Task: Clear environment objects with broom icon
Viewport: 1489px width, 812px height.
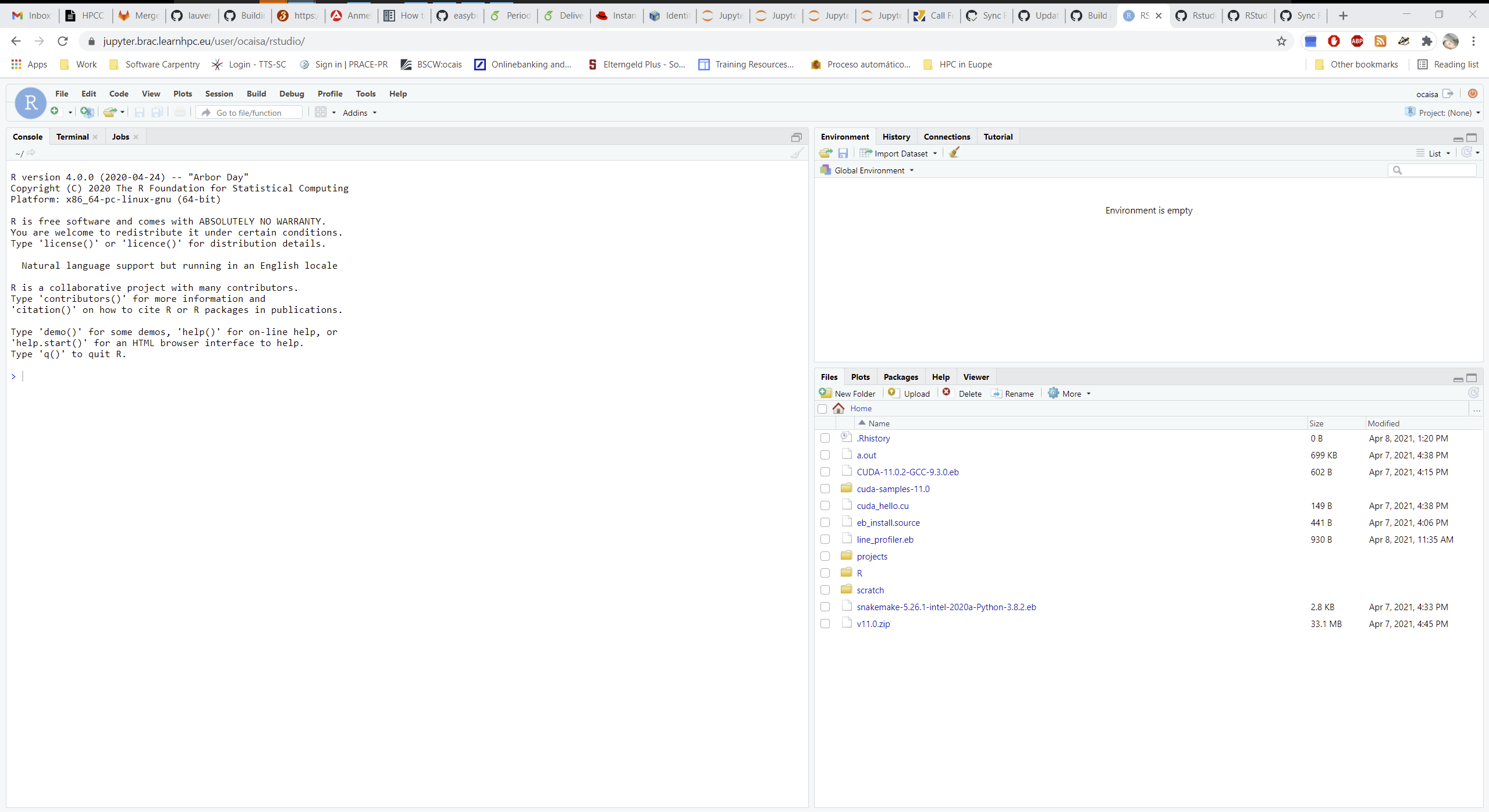Action: pos(954,153)
